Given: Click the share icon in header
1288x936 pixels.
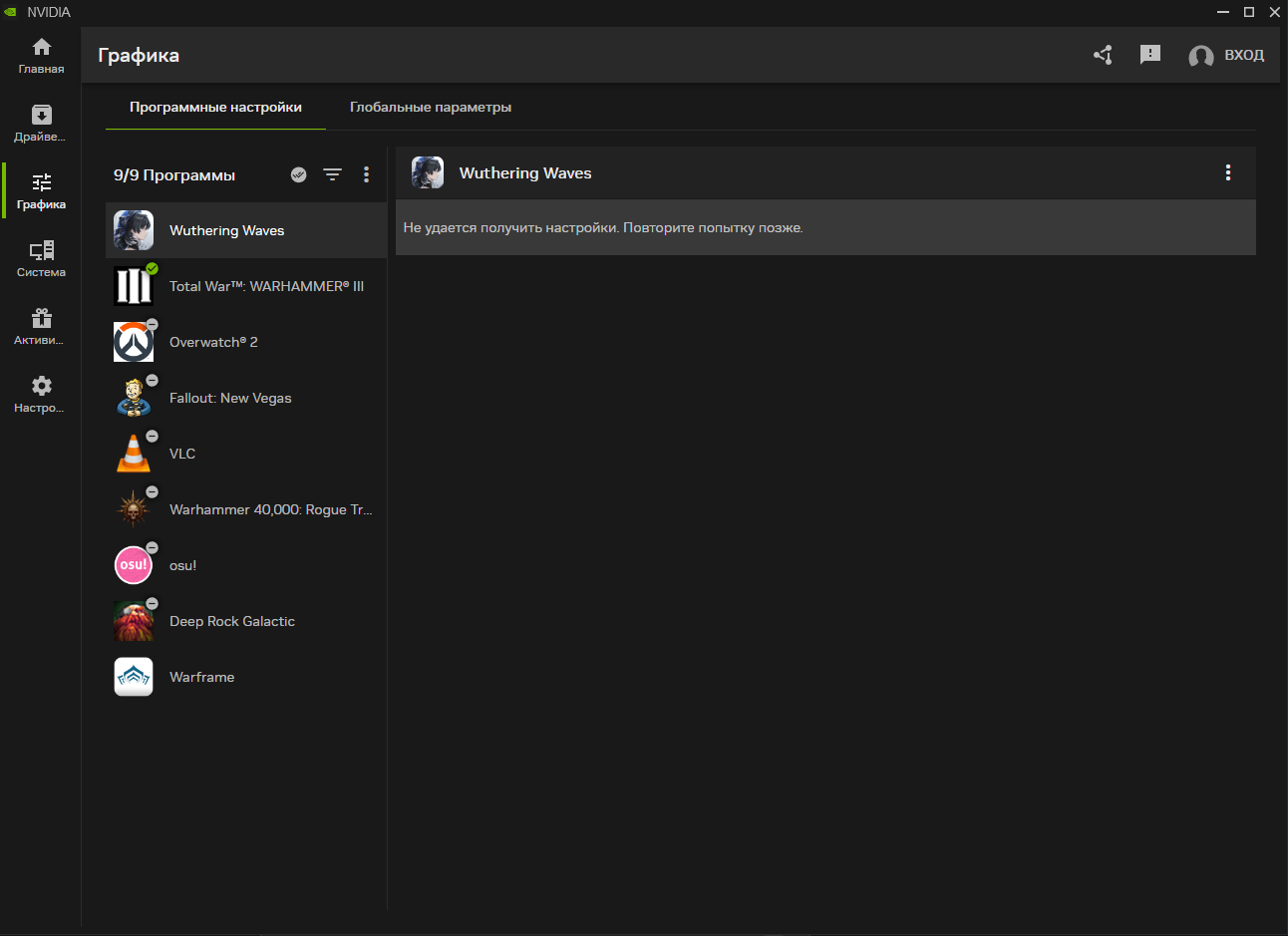Looking at the screenshot, I should pyautogui.click(x=1103, y=55).
